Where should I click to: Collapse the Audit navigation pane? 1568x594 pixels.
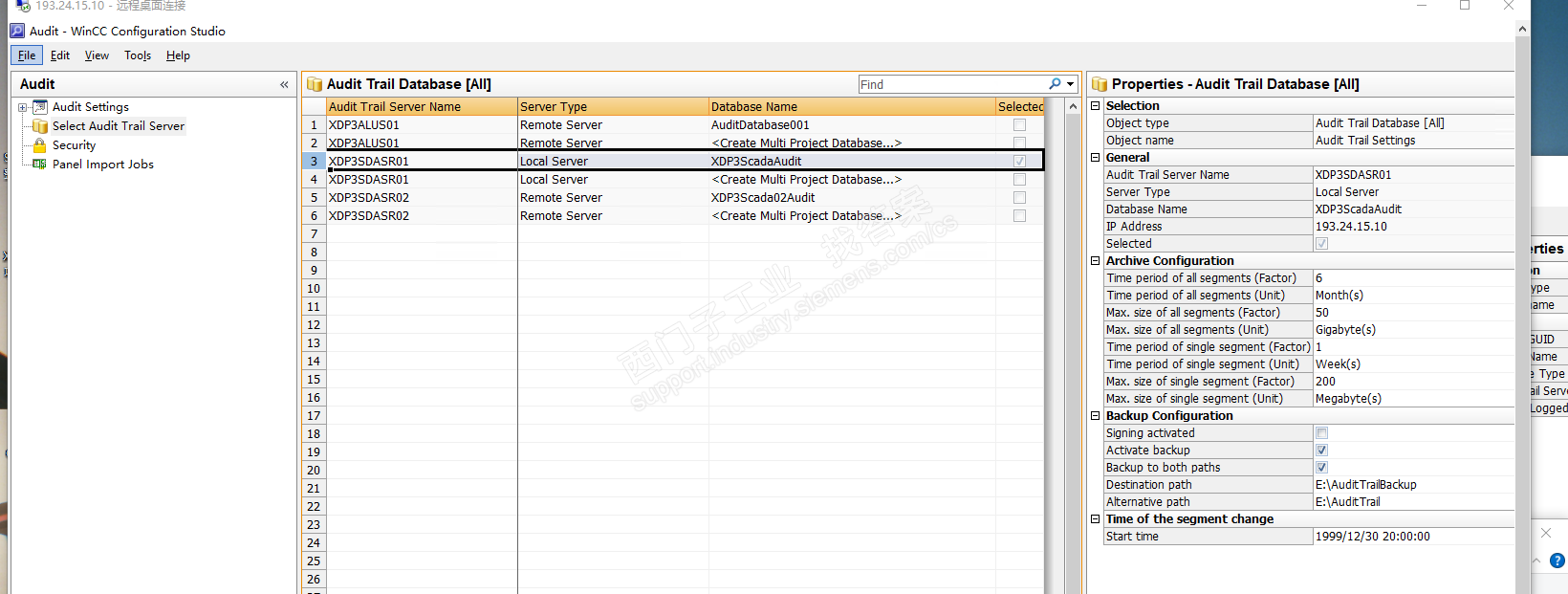point(284,85)
